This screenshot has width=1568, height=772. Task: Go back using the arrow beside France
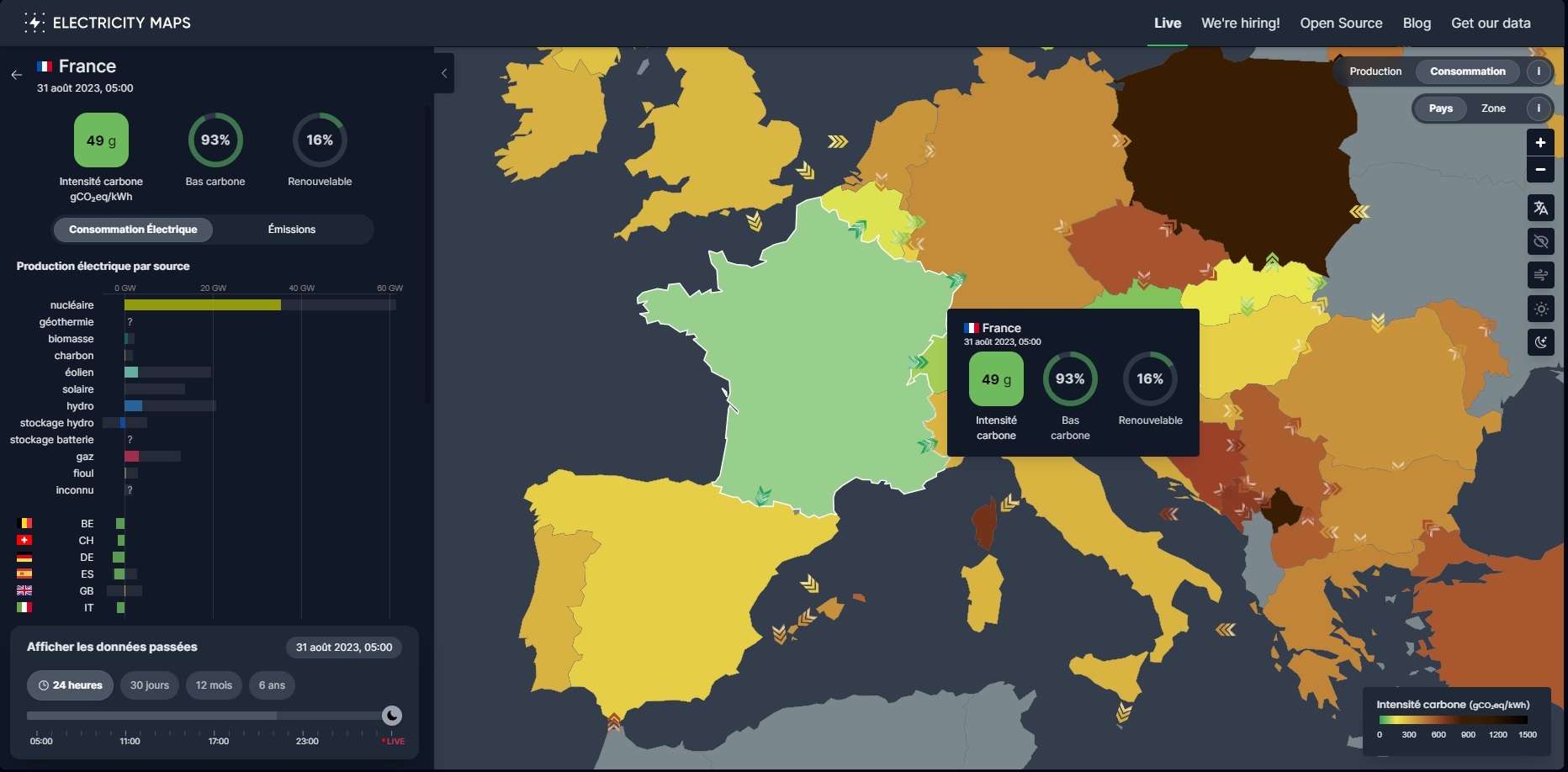17,75
